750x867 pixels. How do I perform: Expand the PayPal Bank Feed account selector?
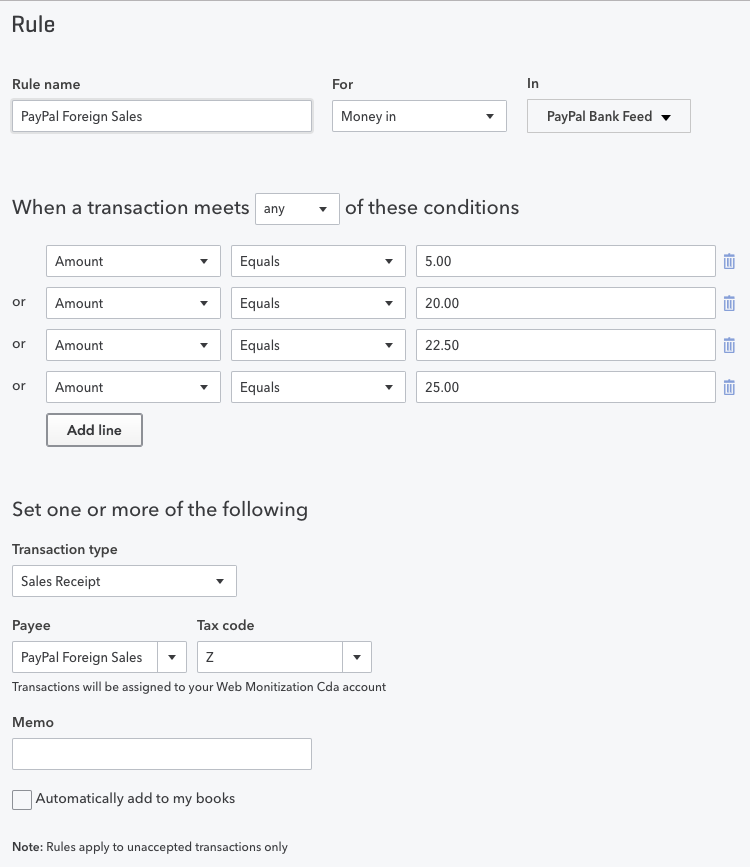608,116
